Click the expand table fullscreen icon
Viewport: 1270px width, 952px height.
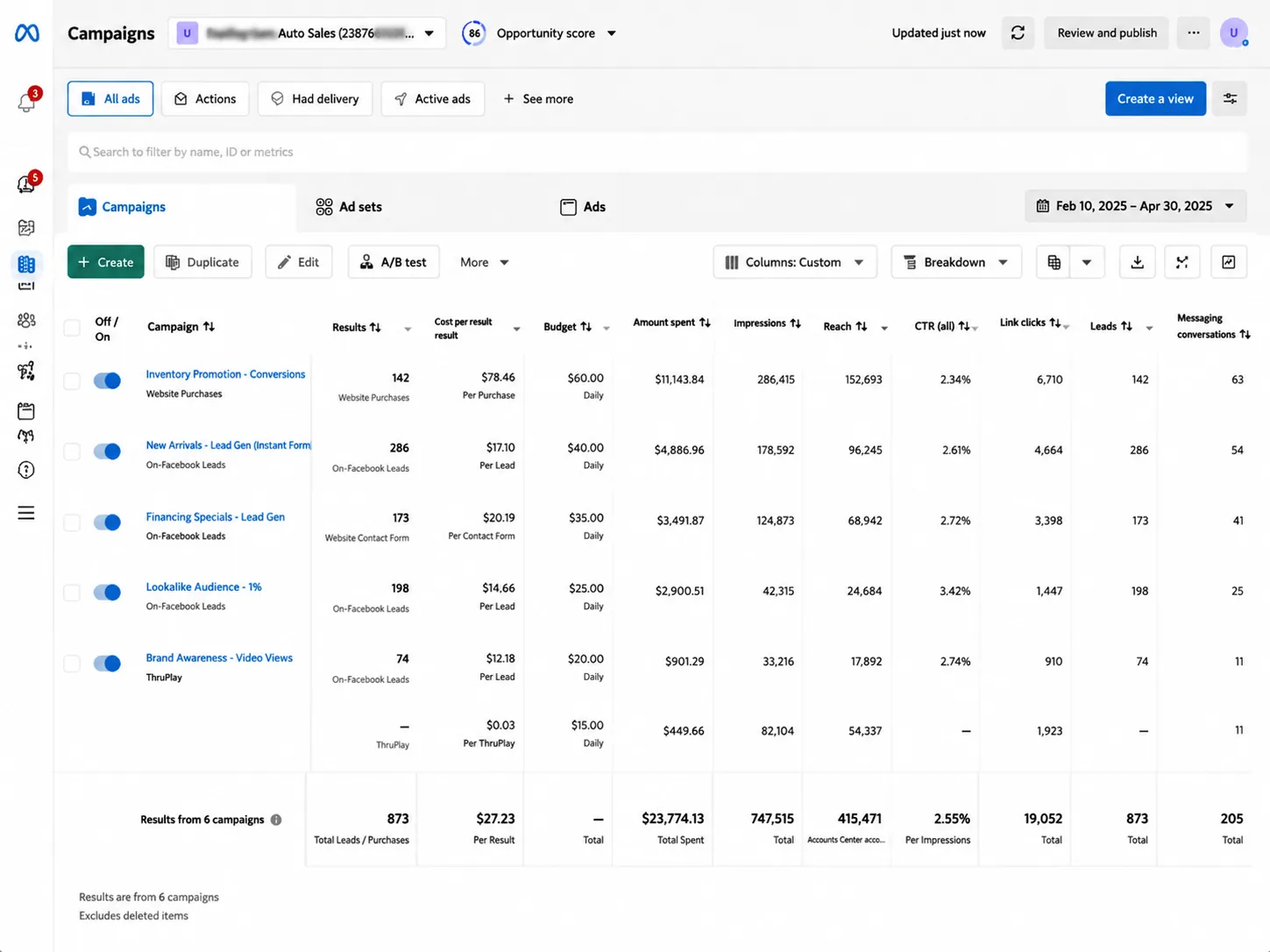tap(1182, 262)
